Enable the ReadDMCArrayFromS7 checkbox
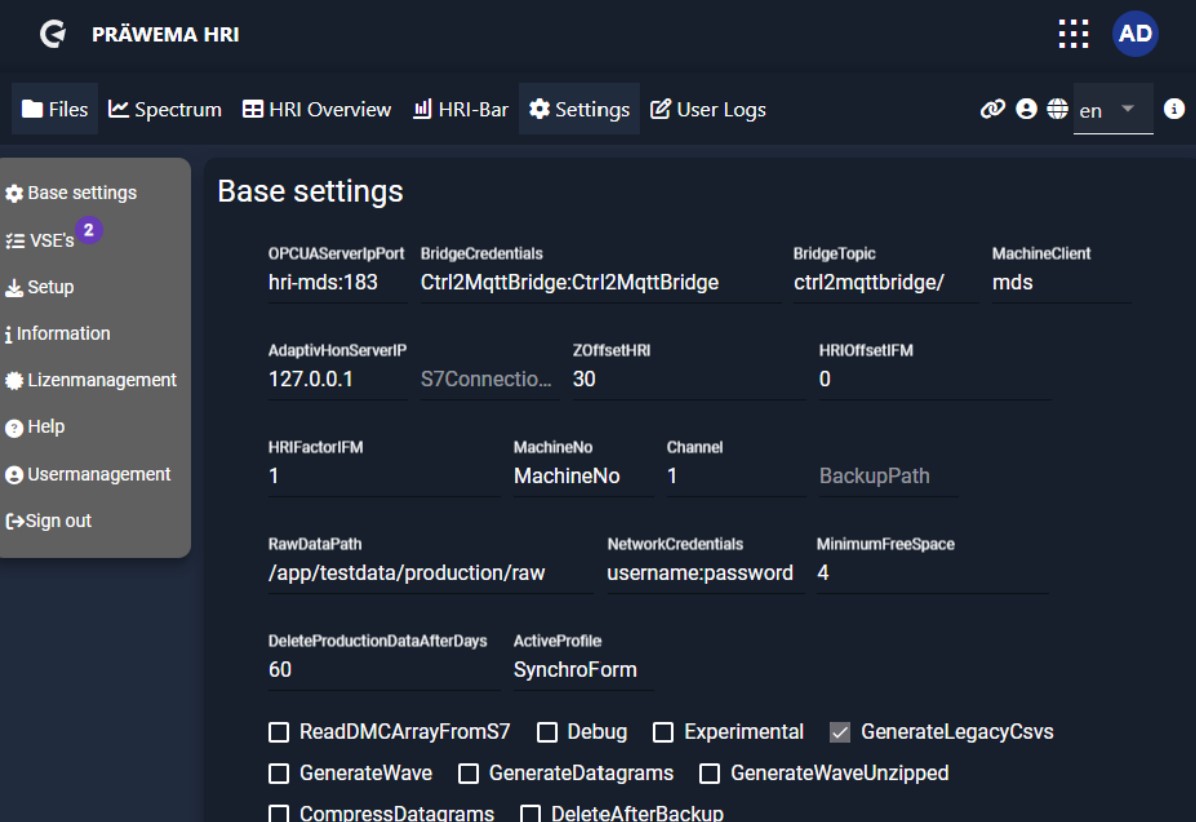The width and height of the screenshot is (1196, 822). (x=279, y=733)
